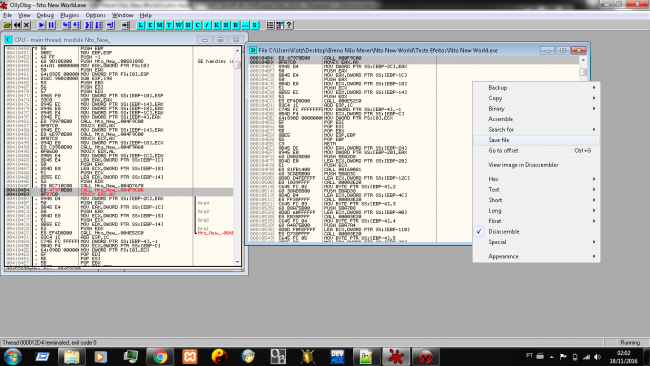This screenshot has height=366, width=650.
Task: Toggle the checked Disassemble view option
Action: coord(536,231)
